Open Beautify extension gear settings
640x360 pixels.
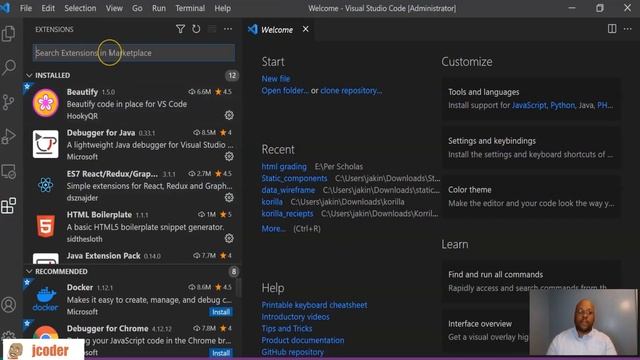[x=229, y=116]
